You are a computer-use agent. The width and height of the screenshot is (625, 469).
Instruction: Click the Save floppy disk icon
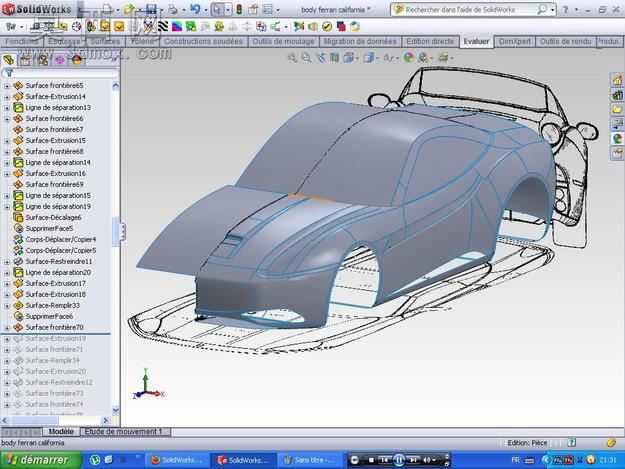point(151,9)
